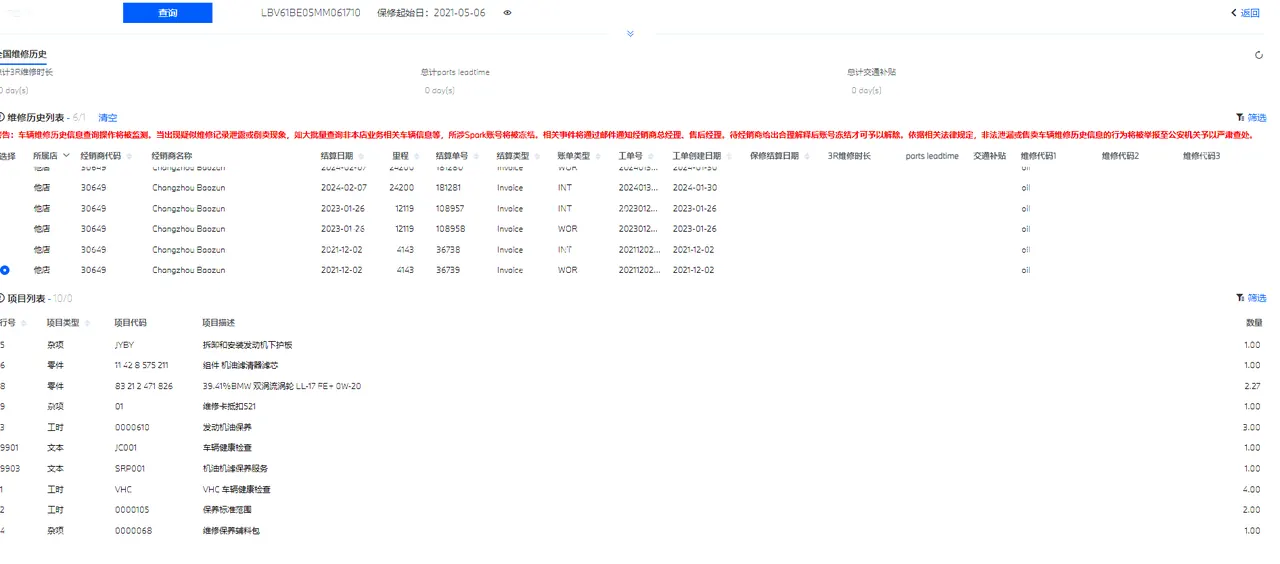This screenshot has width=1280, height=564.
Task: Open the 所属店 column dropdown filter
Action: (x=67, y=156)
